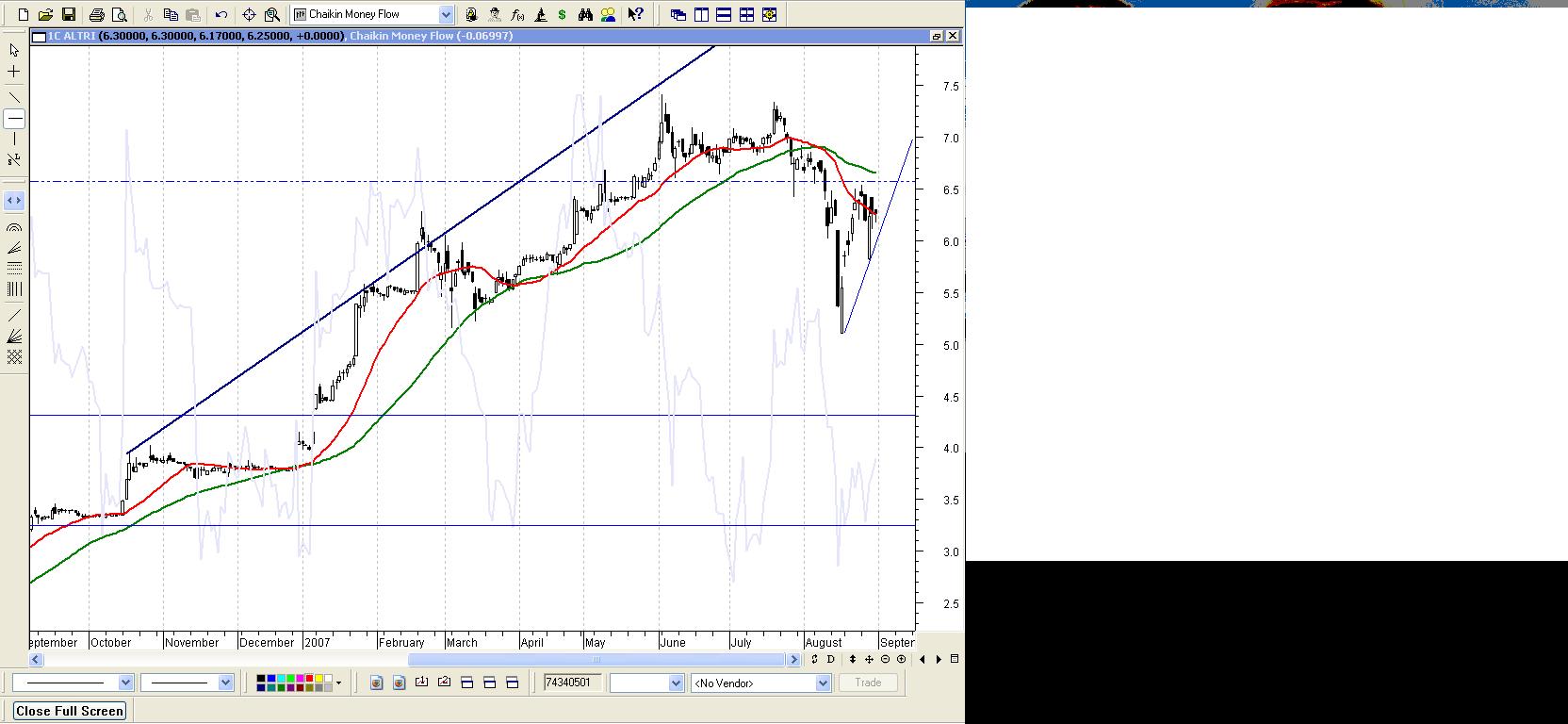Click the zoom in plus circle icon

pos(901,659)
